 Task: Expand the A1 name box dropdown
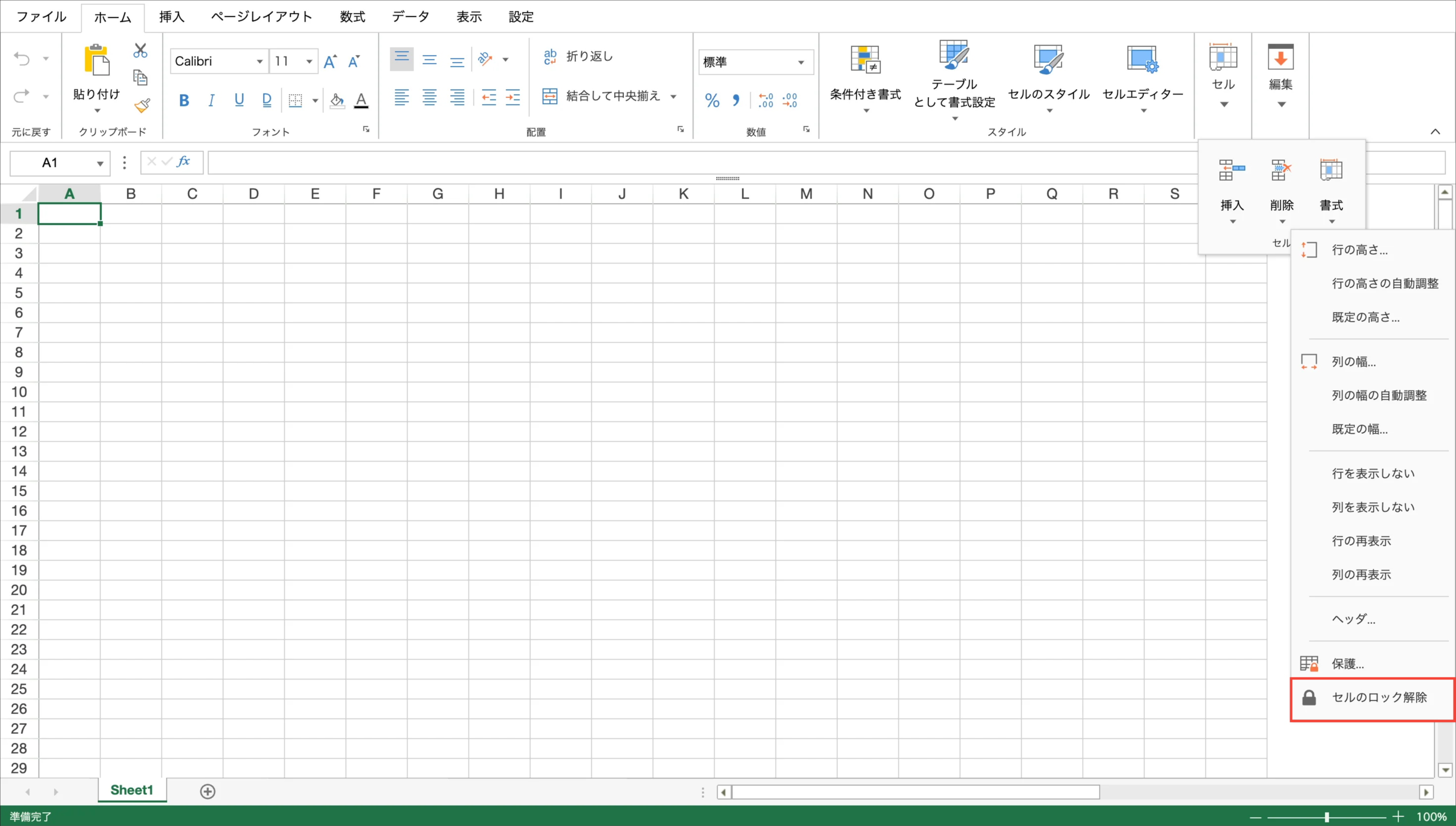click(x=100, y=163)
